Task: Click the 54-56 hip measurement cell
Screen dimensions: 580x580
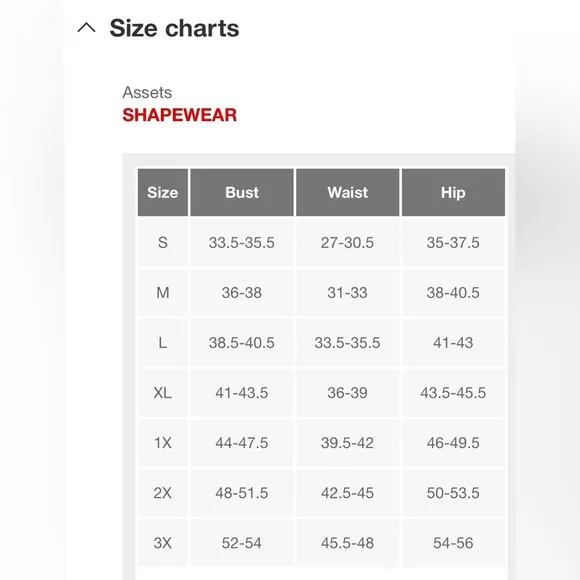Action: tap(453, 543)
